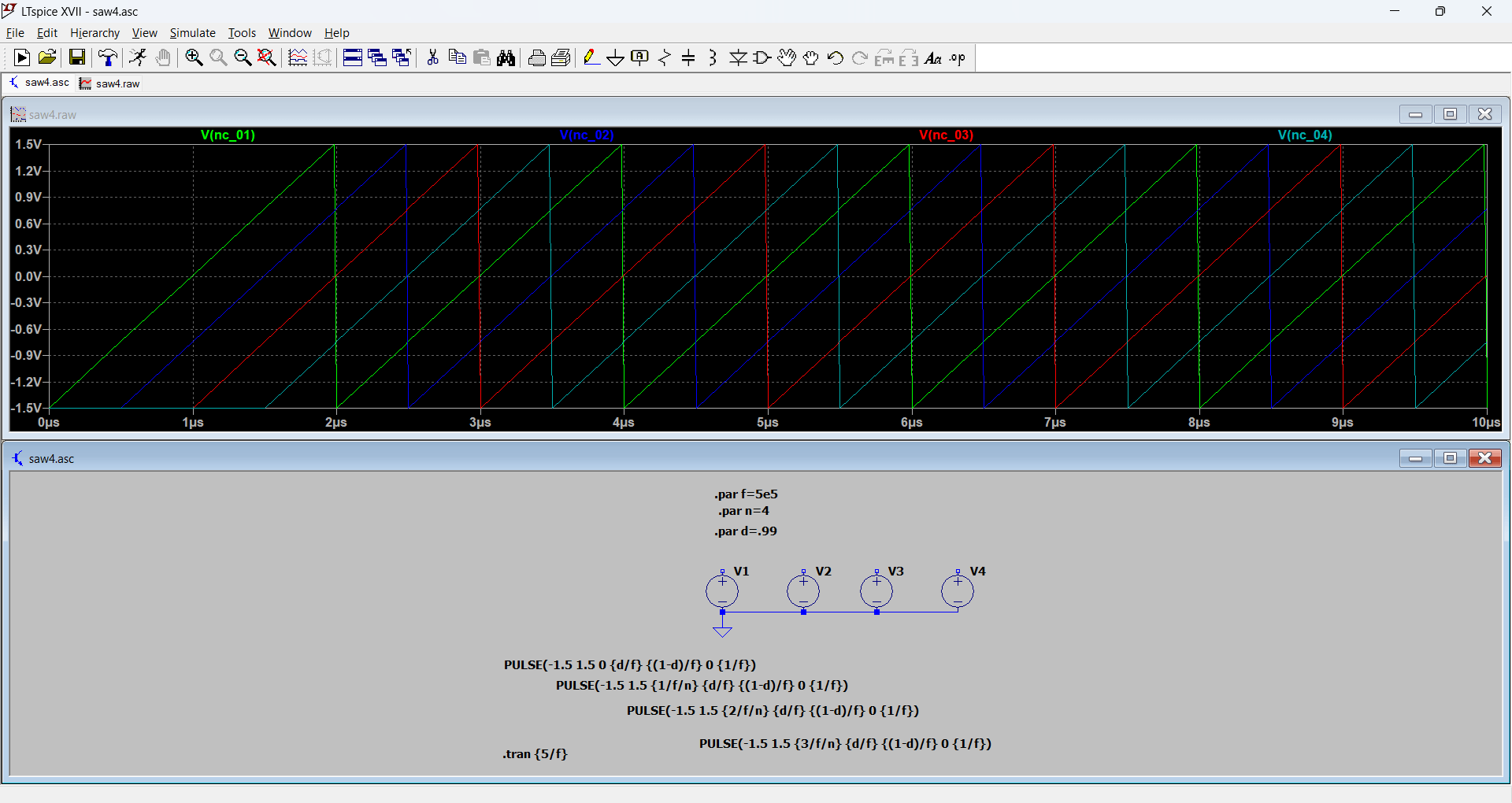1512x803 pixels.
Task: Select the V(nc_04) trace label
Action: 1305,135
